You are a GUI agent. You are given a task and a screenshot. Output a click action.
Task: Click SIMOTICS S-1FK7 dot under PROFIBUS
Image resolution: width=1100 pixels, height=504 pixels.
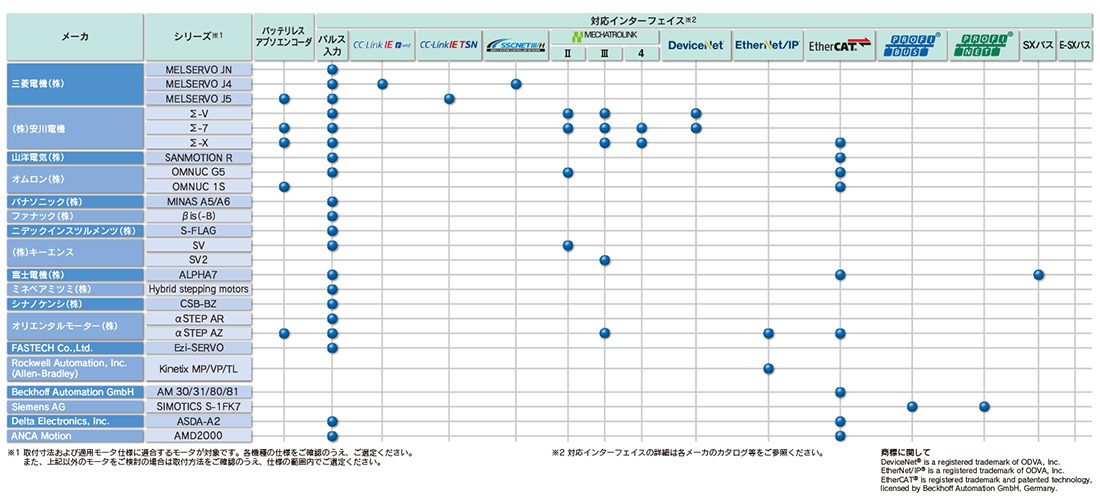click(912, 406)
